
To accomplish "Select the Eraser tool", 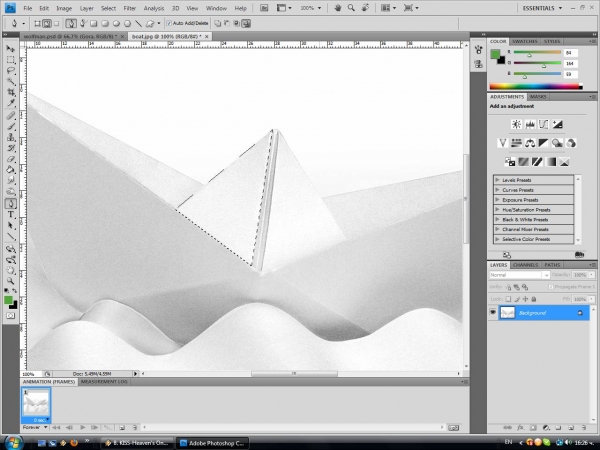I will (x=10, y=159).
